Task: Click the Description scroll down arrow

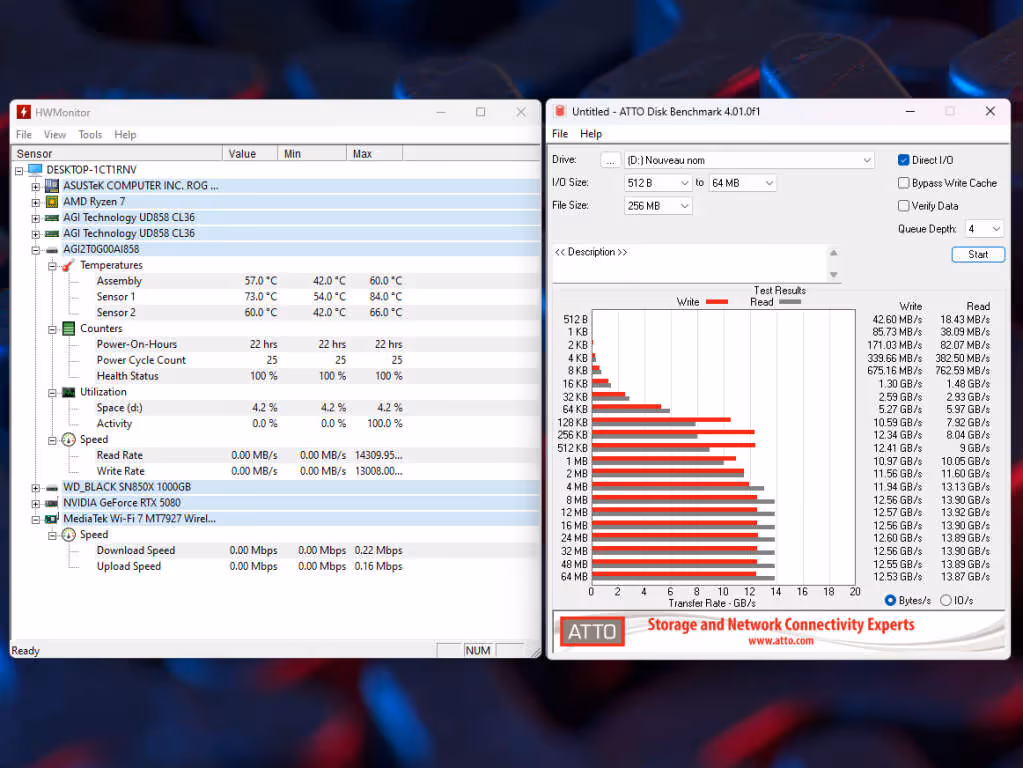Action: click(834, 275)
